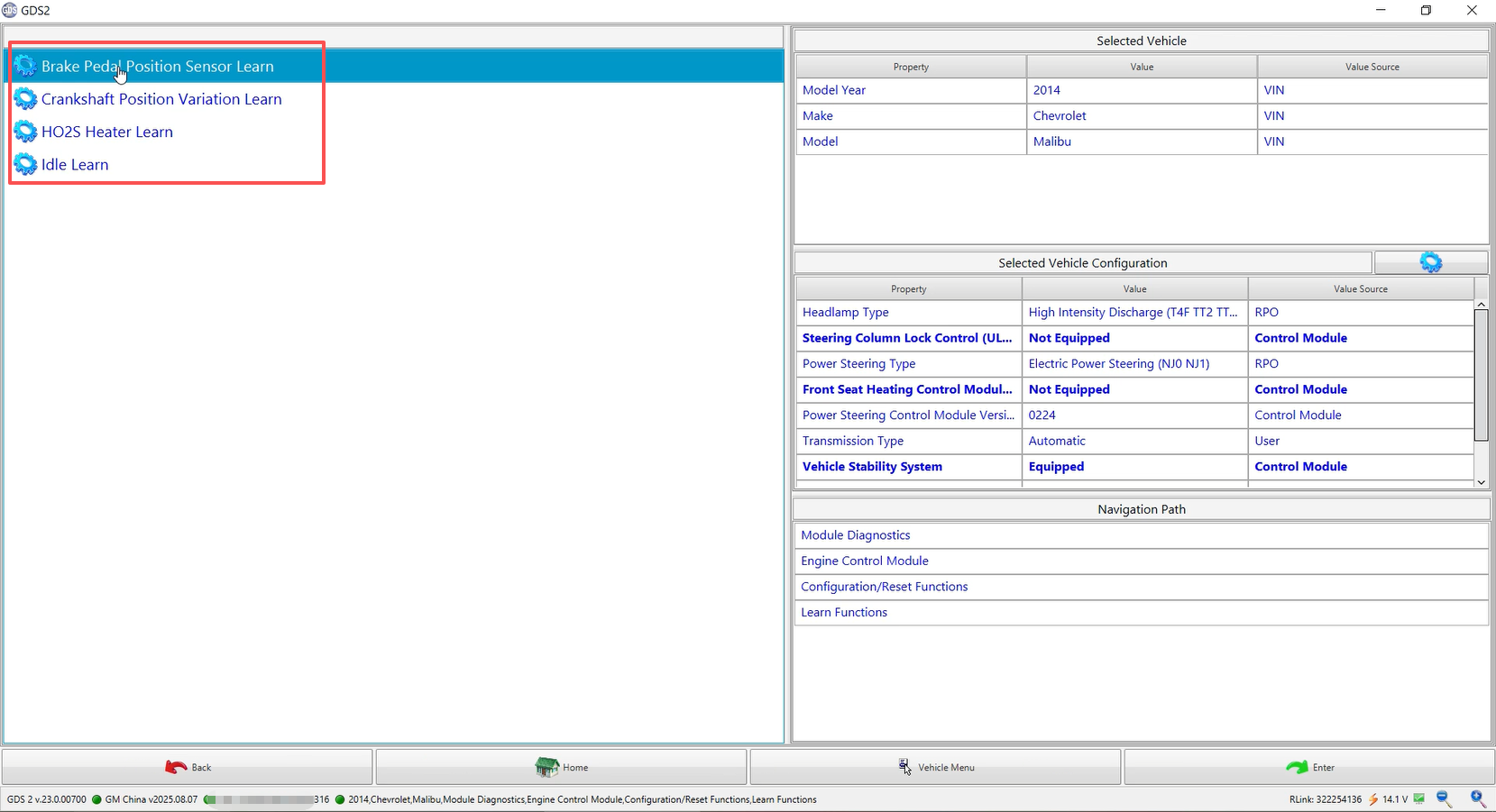Select Crankshaft Position Variation Learn

[161, 99]
